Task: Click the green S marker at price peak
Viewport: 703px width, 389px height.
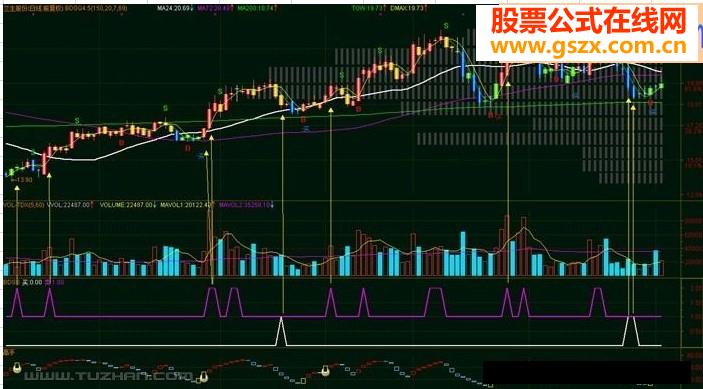Action: pyautogui.click(x=446, y=25)
